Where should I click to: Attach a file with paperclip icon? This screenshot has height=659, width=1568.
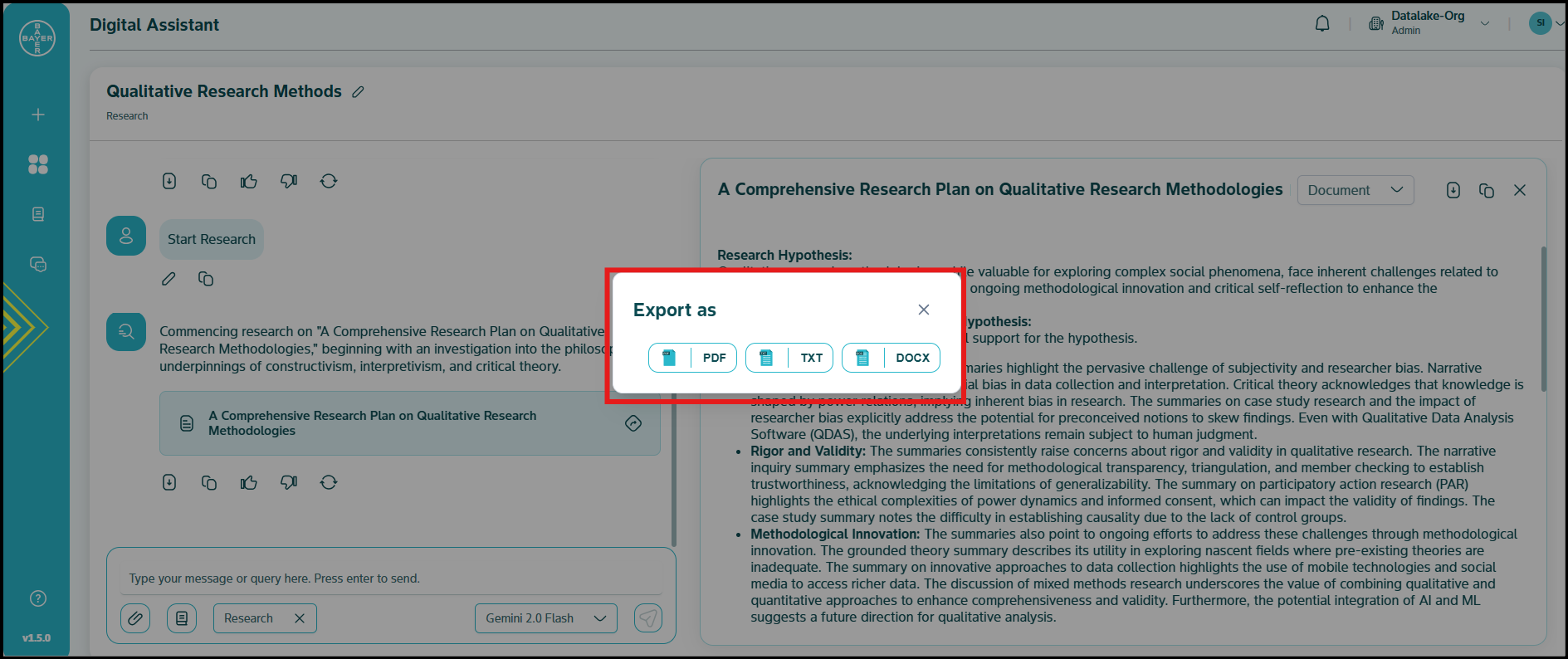click(135, 618)
